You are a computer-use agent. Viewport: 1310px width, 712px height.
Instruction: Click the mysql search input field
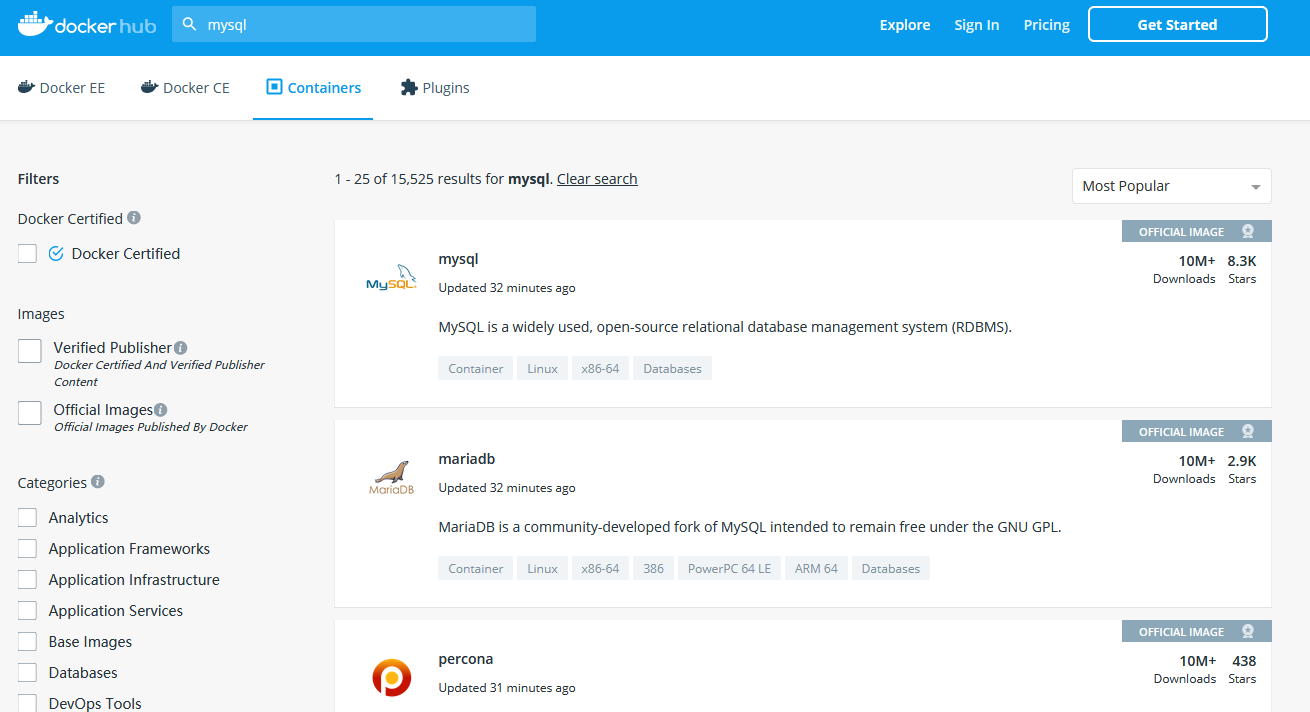354,24
